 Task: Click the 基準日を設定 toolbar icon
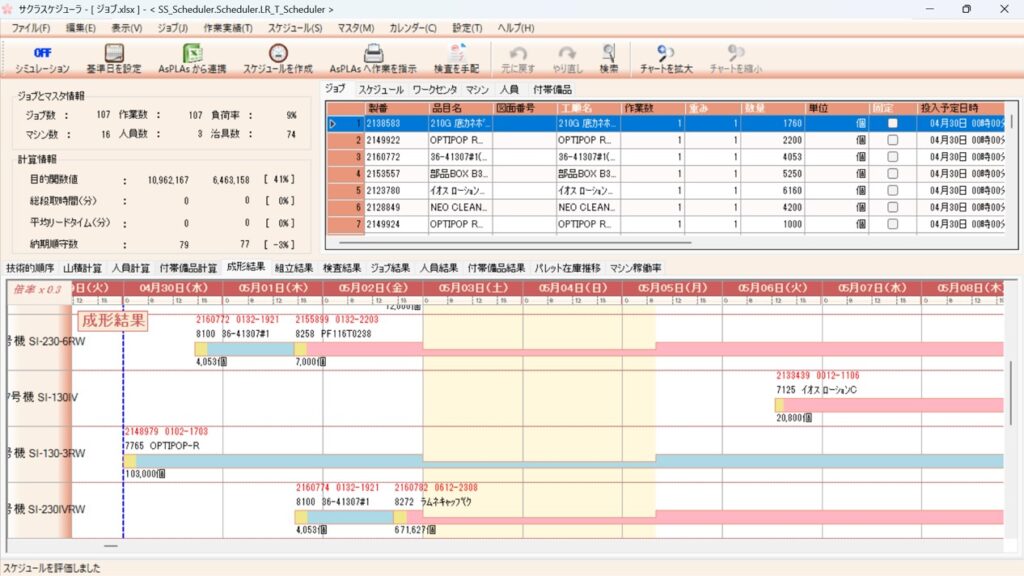point(114,53)
